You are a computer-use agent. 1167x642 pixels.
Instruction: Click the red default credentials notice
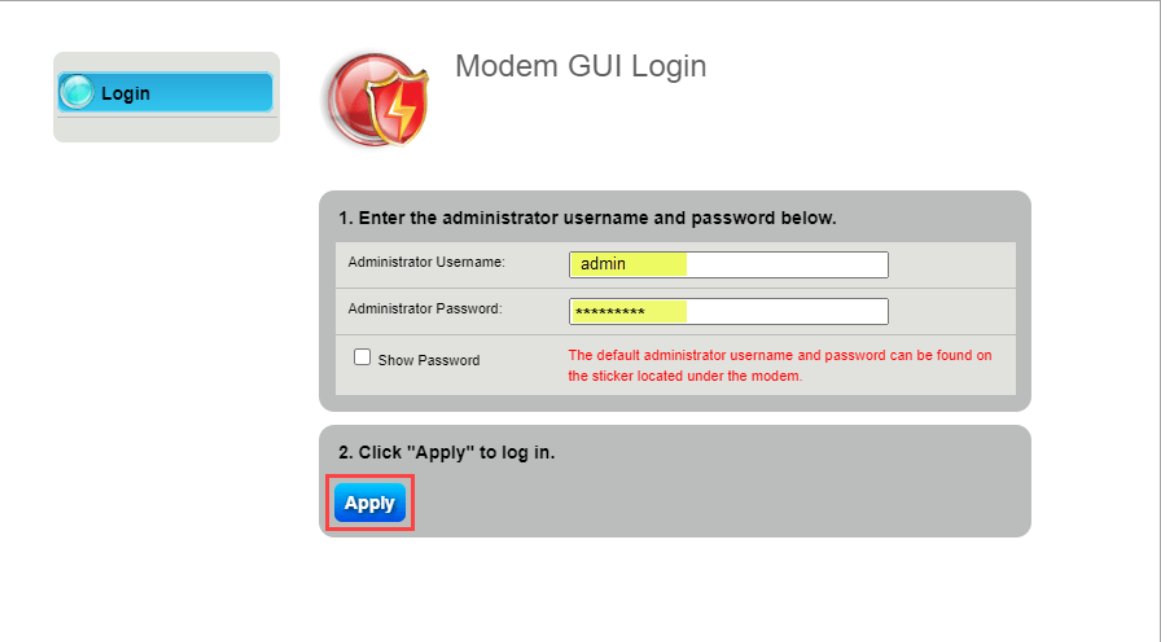point(780,365)
